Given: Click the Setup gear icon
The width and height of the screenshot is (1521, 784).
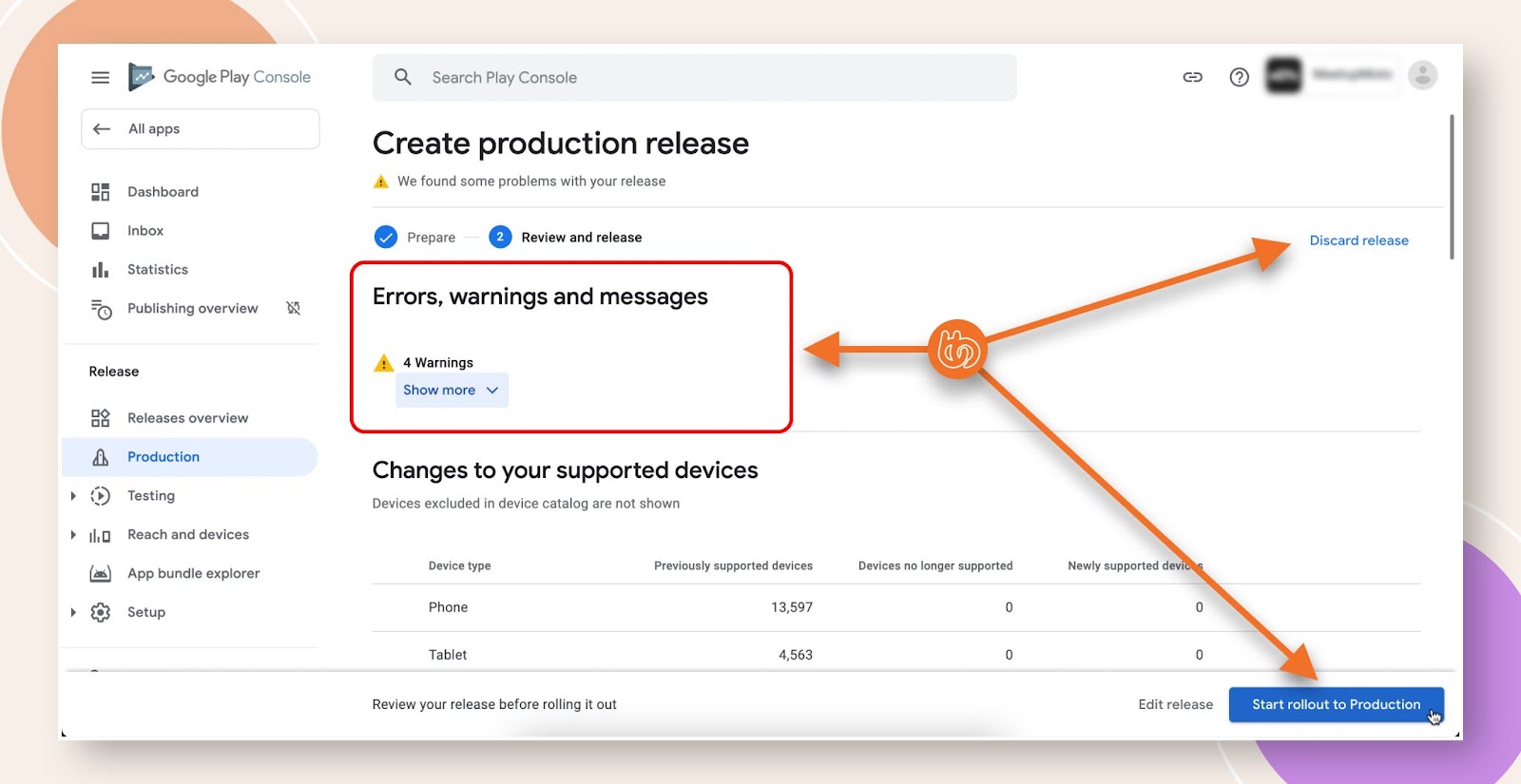Looking at the screenshot, I should [100, 613].
